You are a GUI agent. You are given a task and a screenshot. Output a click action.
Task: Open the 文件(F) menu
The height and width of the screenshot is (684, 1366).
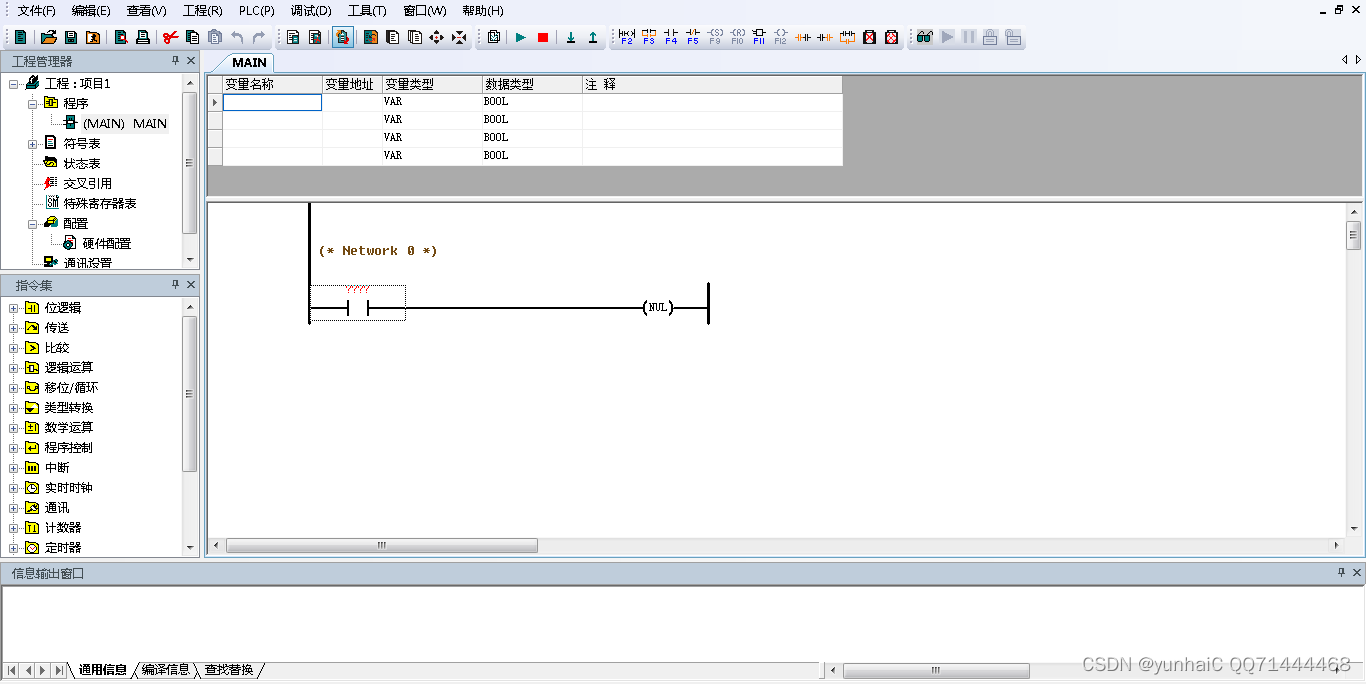pos(36,11)
